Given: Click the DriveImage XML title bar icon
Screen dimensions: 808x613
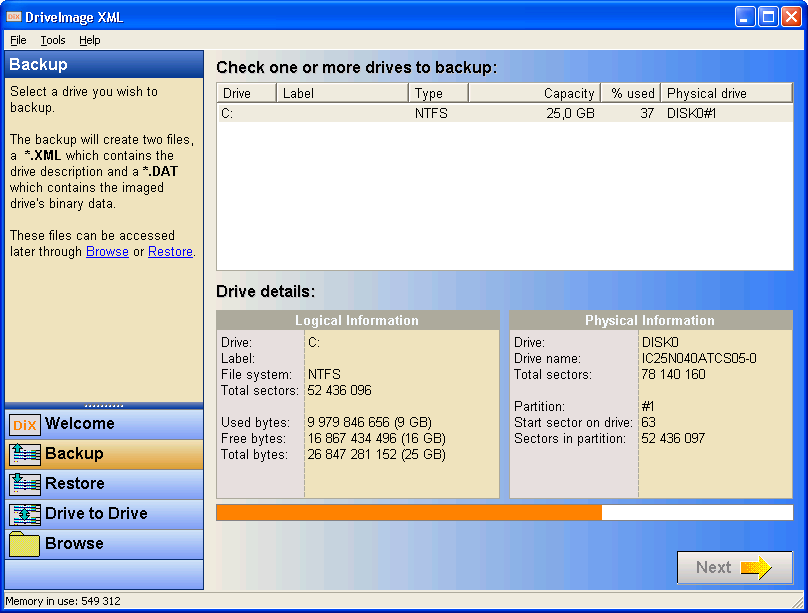Looking at the screenshot, I should coord(13,17).
